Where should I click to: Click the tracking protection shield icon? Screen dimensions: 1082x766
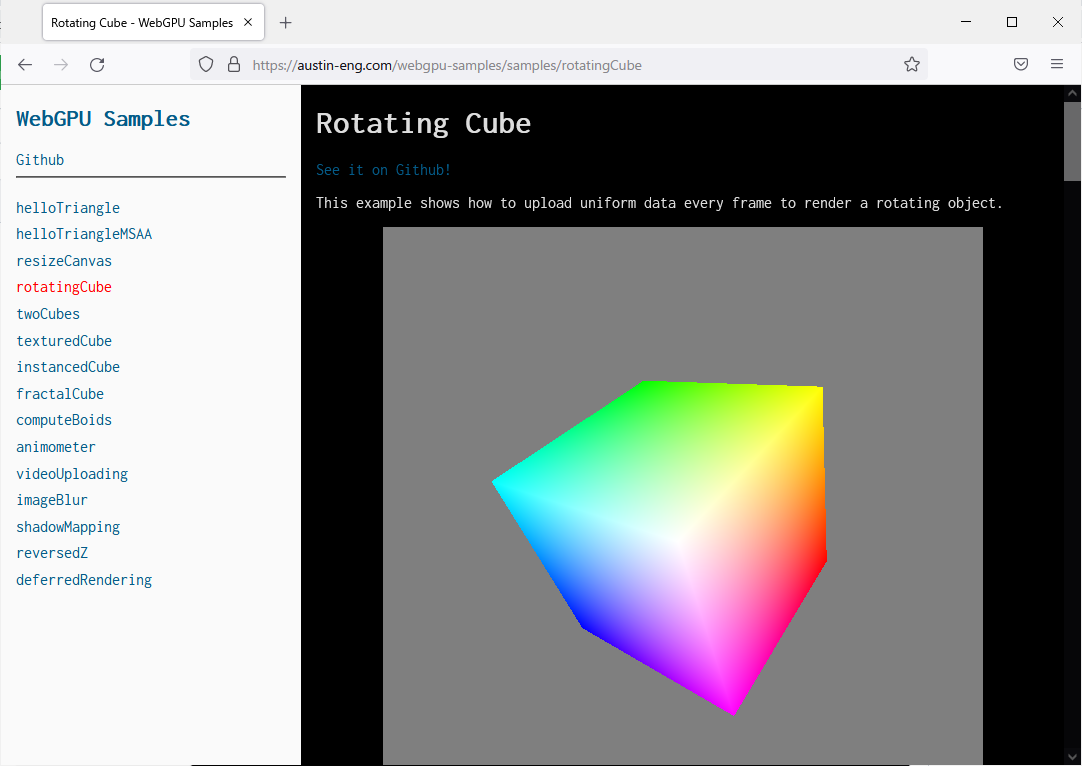205,63
